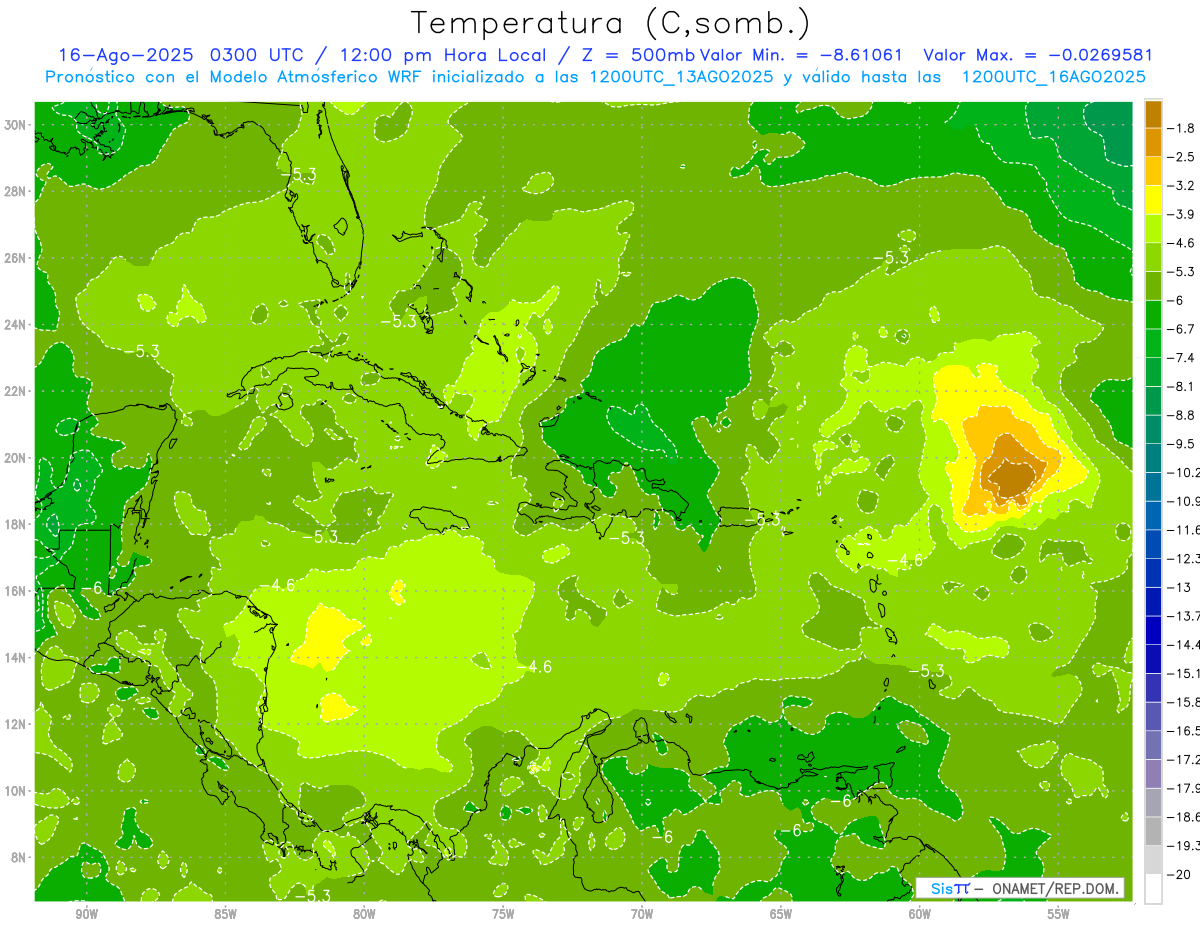1200x927 pixels.
Task: Click the SisTT ONAMET/REP.DOM. credit box
Action: [1021, 888]
